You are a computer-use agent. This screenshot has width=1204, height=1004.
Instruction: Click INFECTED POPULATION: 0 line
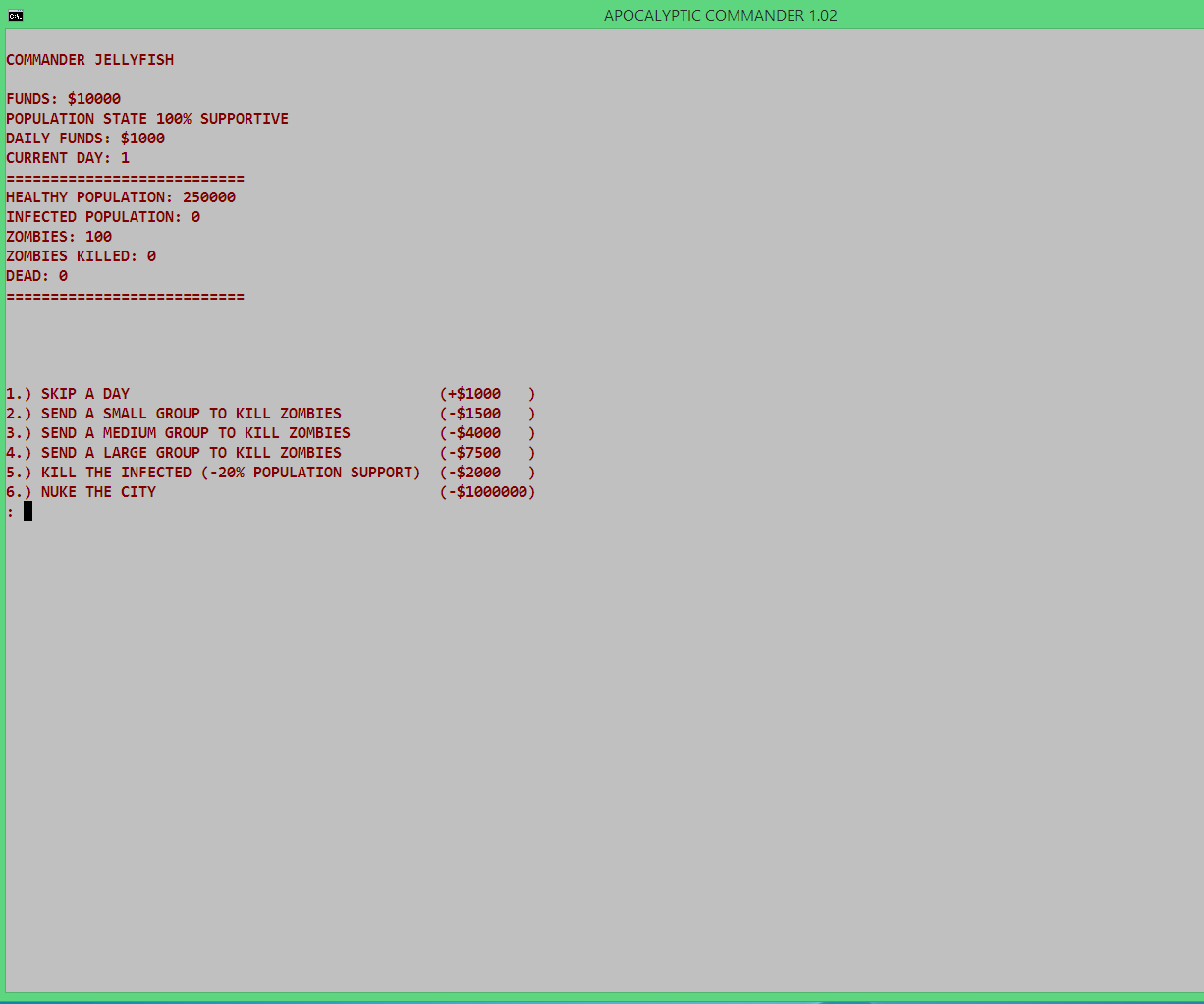[103, 217]
